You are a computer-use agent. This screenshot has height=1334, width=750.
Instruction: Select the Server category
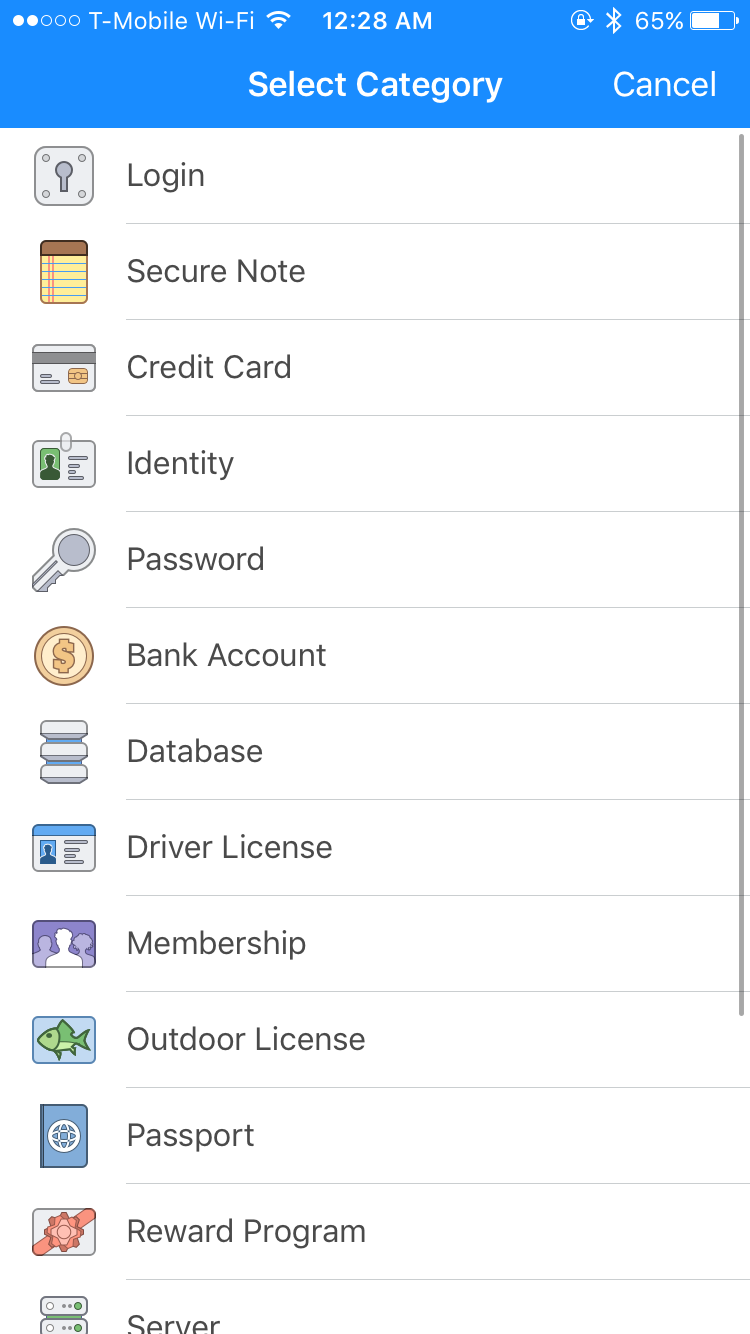click(x=173, y=1322)
